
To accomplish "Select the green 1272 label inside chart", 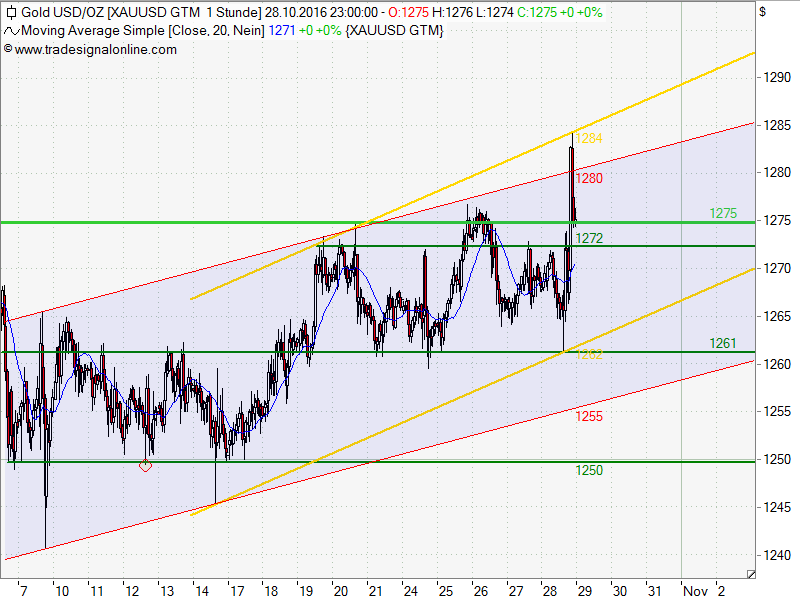I will tap(589, 238).
